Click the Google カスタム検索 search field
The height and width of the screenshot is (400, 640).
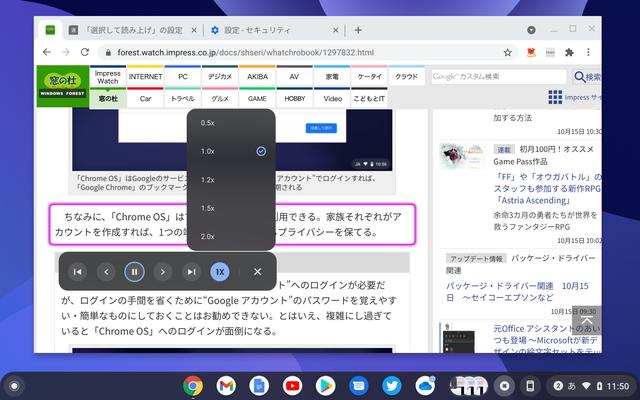[499, 77]
